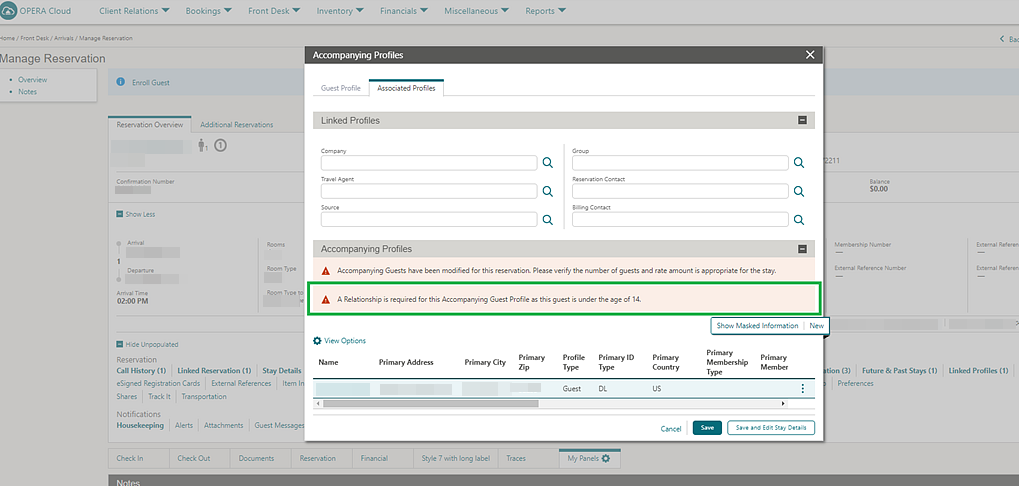Open the Housekeeping notification link
Image resolution: width=1019 pixels, height=486 pixels.
(140, 425)
